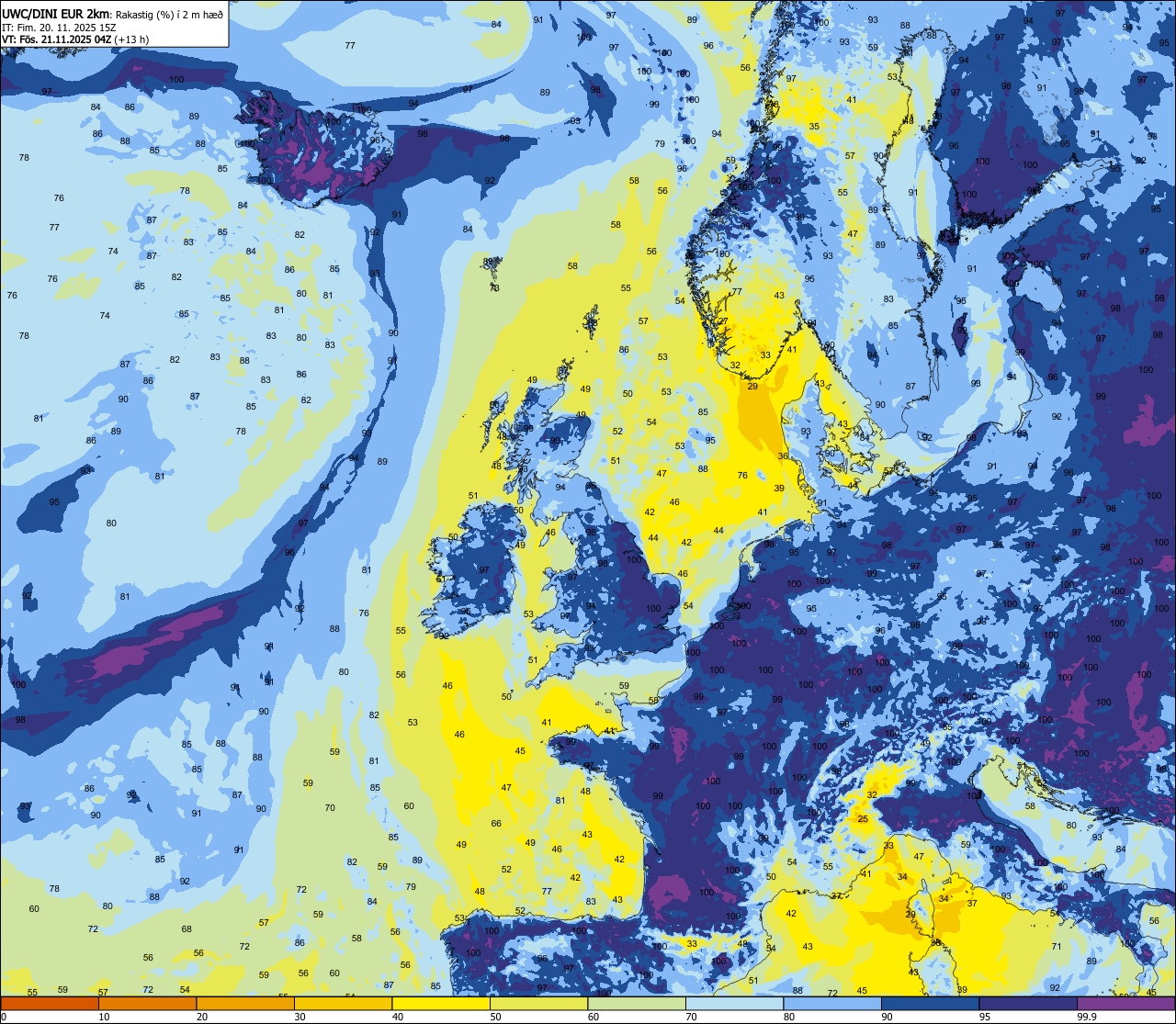Click the '30' tick label on the legend
This screenshot has height=1024, width=1176.
pyautogui.click(x=300, y=1017)
